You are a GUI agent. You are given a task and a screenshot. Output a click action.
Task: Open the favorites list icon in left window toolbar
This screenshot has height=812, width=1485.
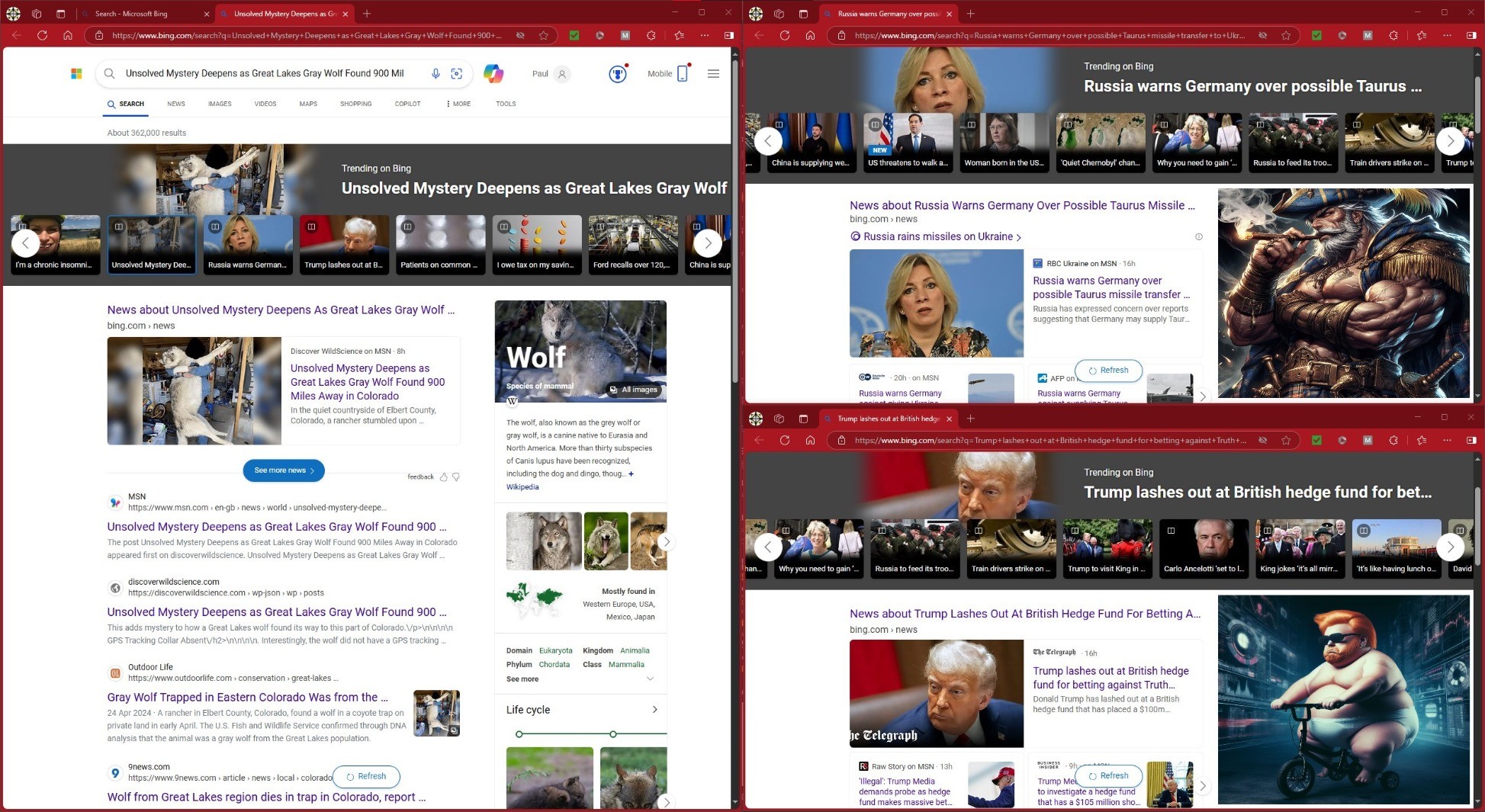coord(679,35)
